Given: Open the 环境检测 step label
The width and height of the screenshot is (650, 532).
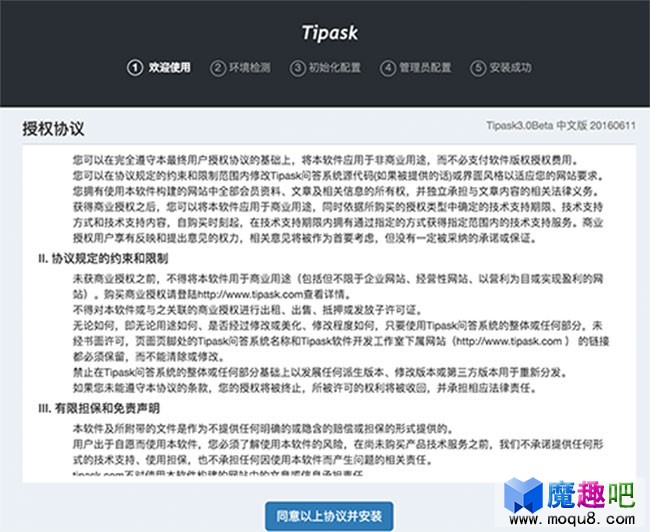Looking at the screenshot, I should click(x=250, y=68).
